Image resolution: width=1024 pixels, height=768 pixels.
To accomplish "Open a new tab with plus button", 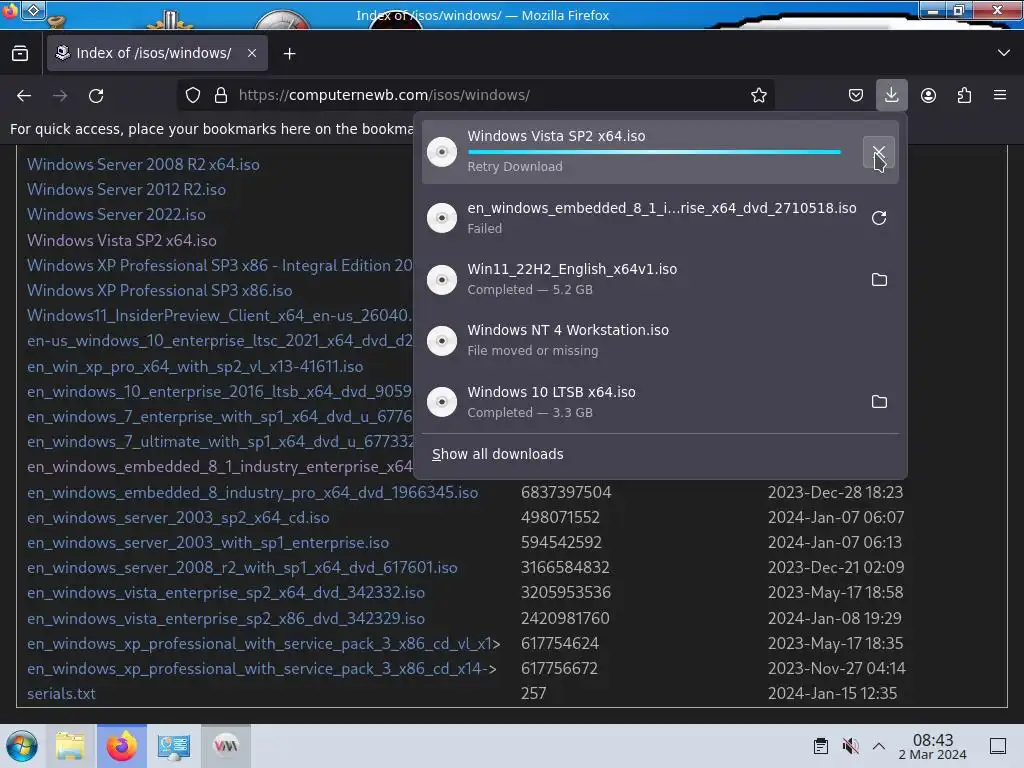I will click(289, 54).
